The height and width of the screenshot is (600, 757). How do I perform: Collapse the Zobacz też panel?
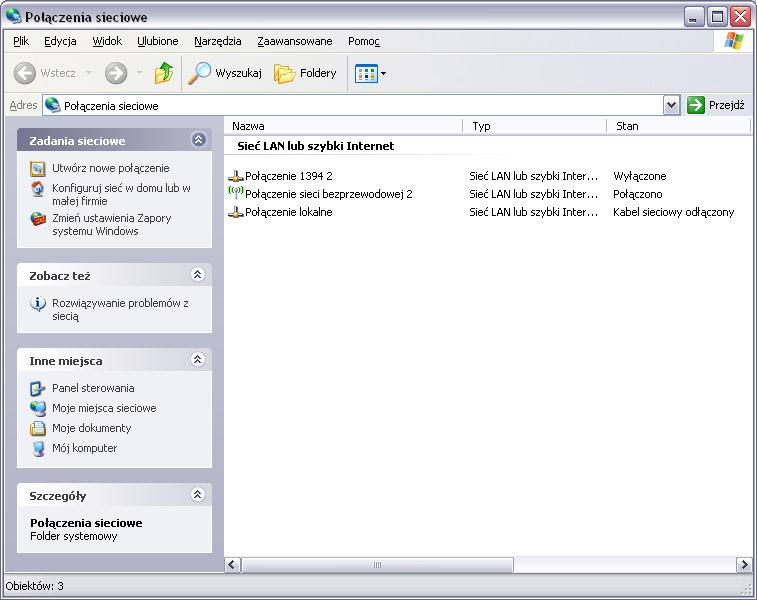(197, 275)
